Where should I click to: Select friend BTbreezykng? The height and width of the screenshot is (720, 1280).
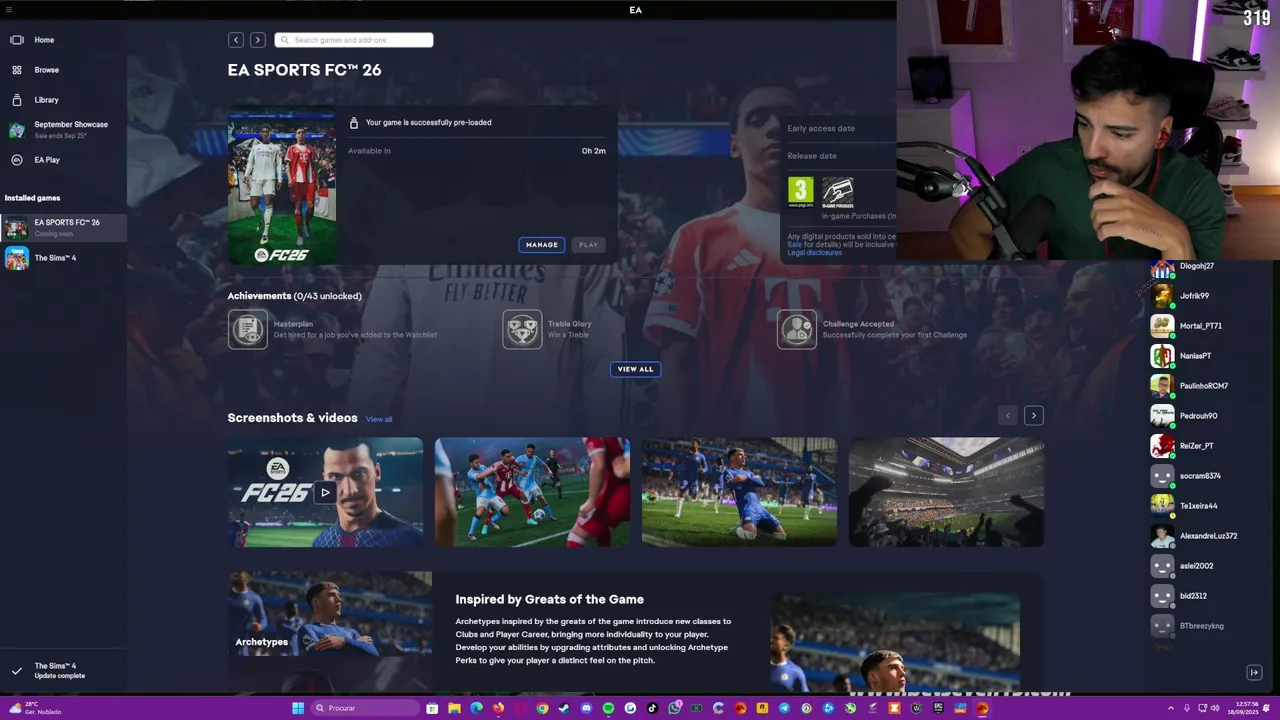pos(1201,626)
